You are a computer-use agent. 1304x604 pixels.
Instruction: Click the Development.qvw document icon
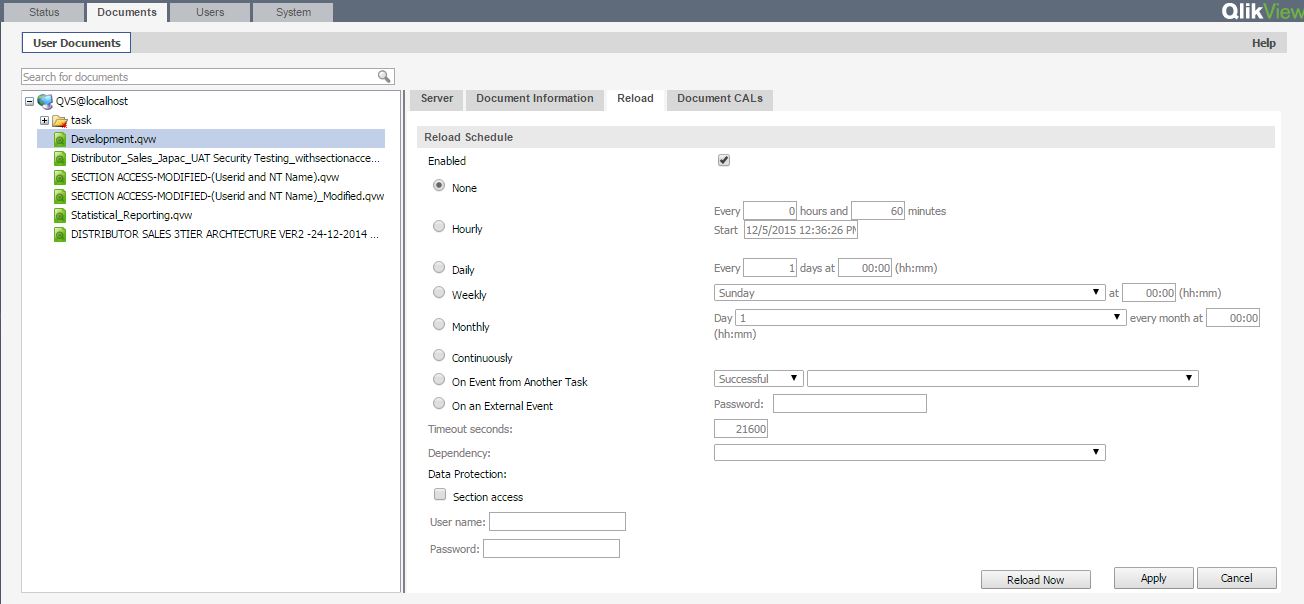[x=60, y=139]
